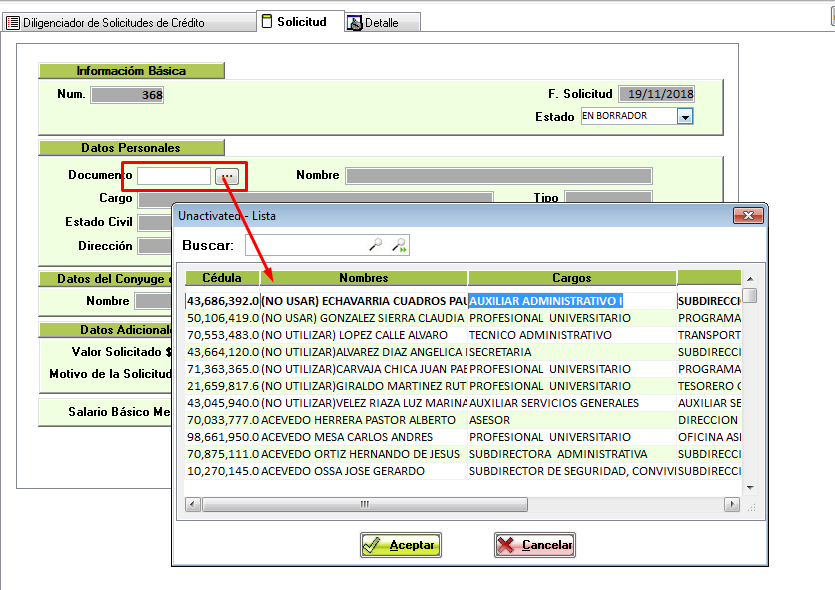835x590 pixels.
Task: Switch to the Detalle tab
Action: point(381,23)
